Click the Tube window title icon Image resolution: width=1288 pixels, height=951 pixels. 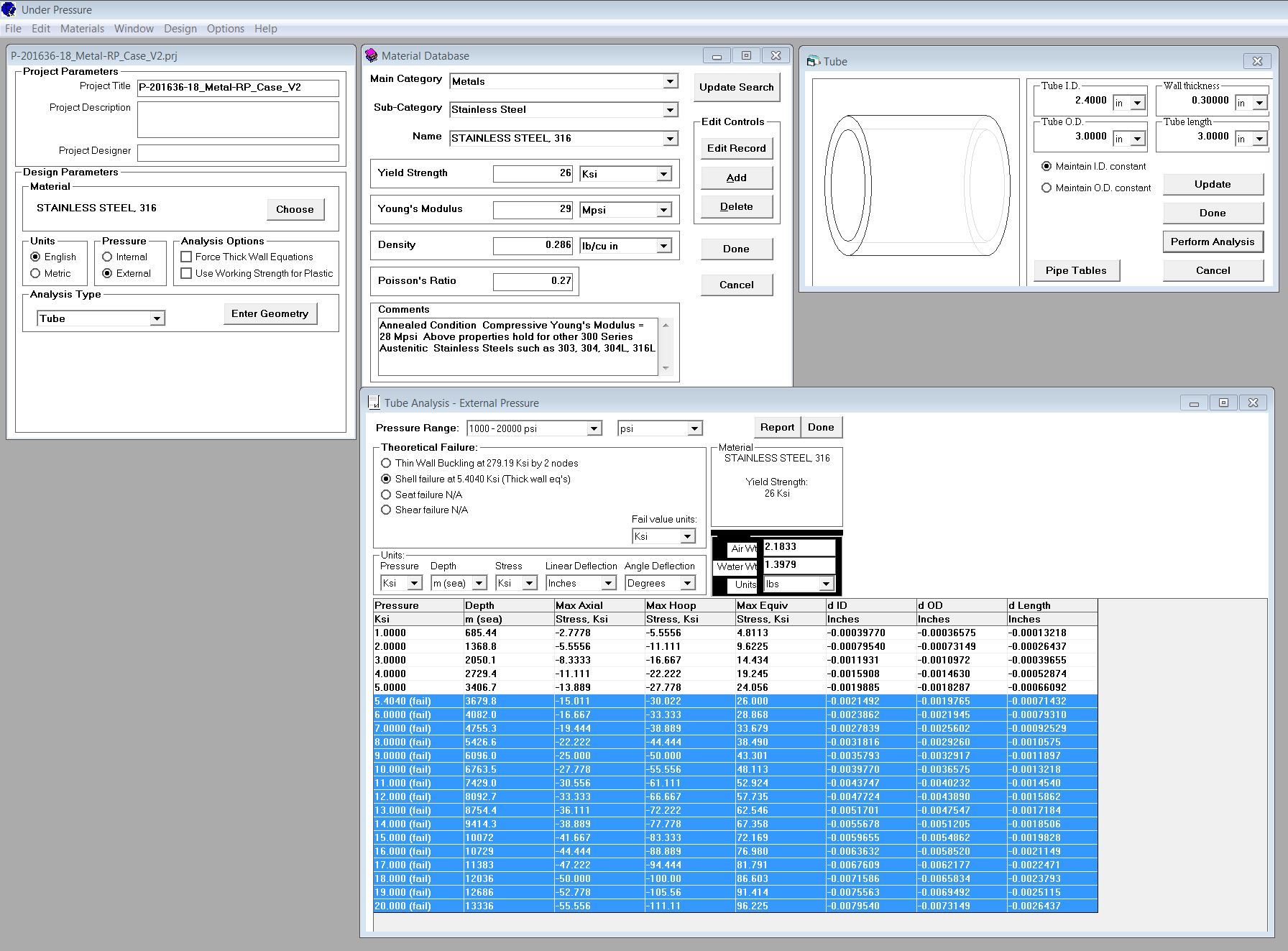(x=813, y=61)
